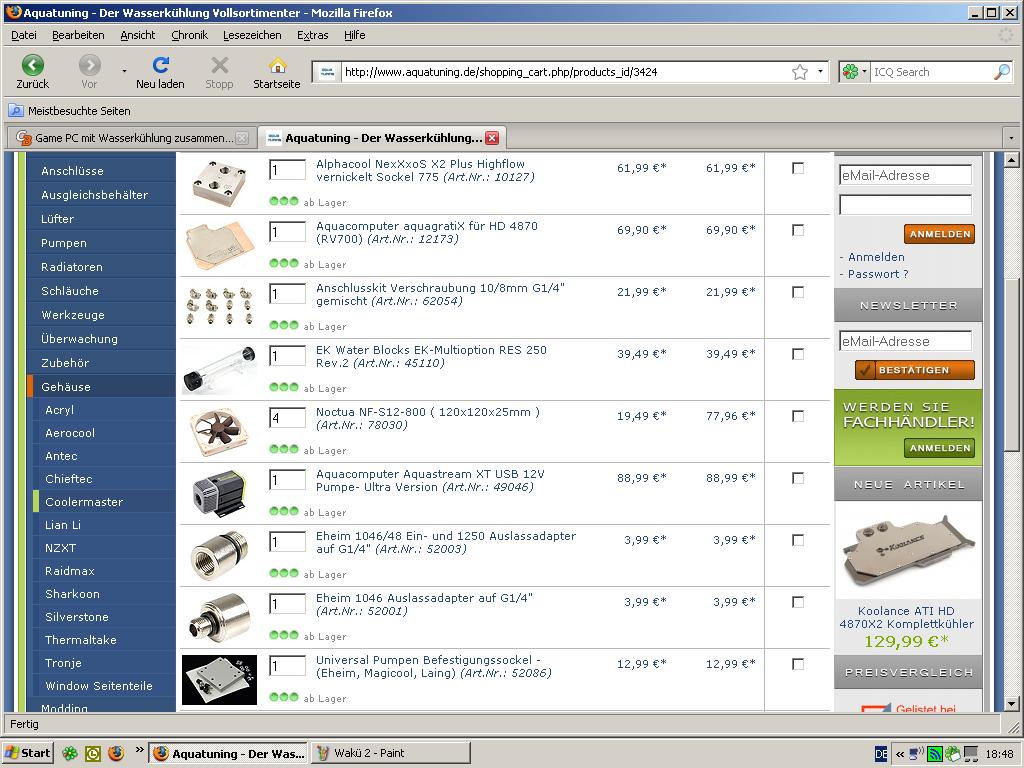Screen dimensions: 1024x768
Task: Open the Koolance ATI HD 4870X2 cooler image
Action: click(908, 552)
